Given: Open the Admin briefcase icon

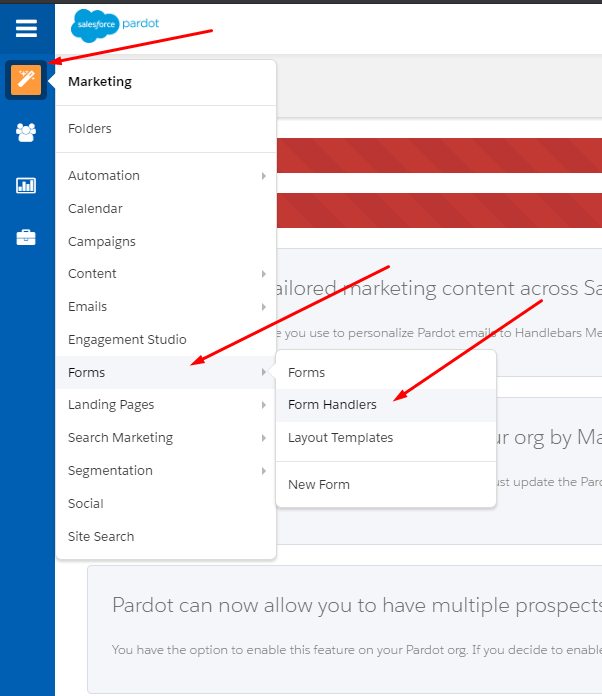Looking at the screenshot, I should (x=26, y=237).
